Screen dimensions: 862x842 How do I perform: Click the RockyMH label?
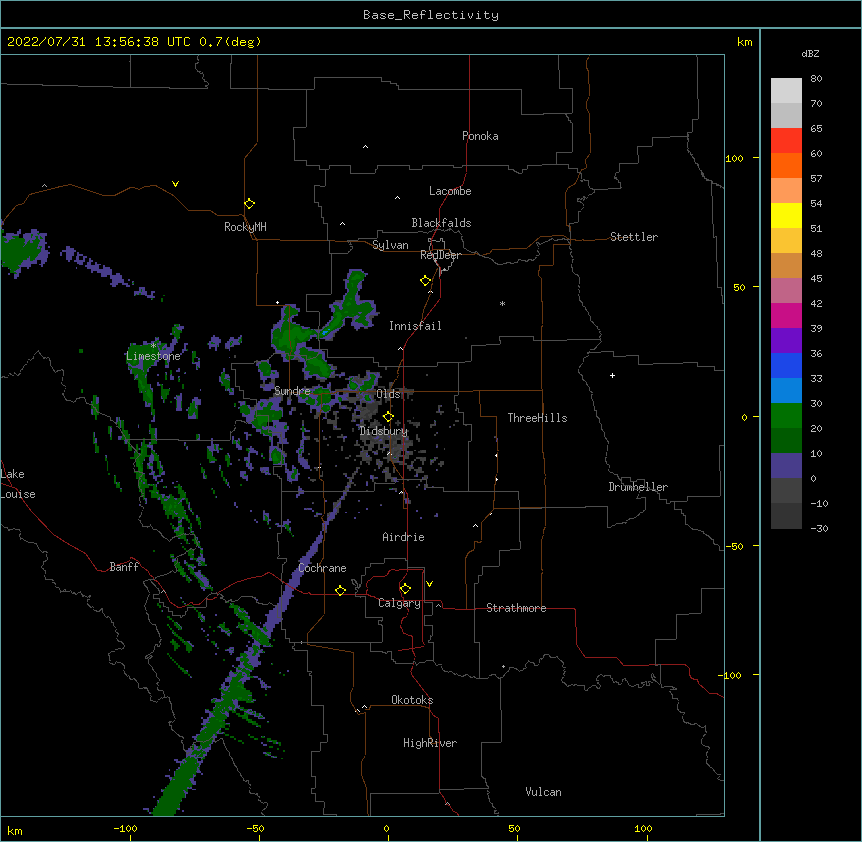pyautogui.click(x=245, y=227)
